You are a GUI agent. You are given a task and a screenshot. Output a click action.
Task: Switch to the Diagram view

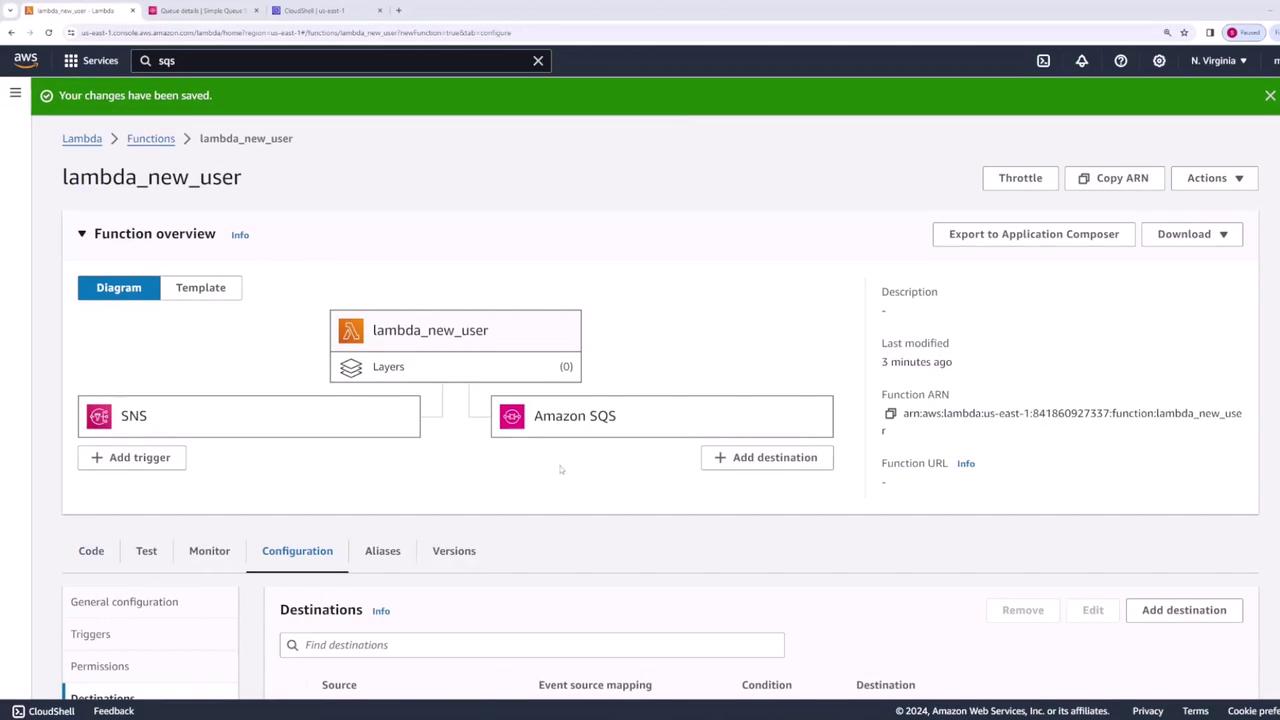(x=119, y=288)
